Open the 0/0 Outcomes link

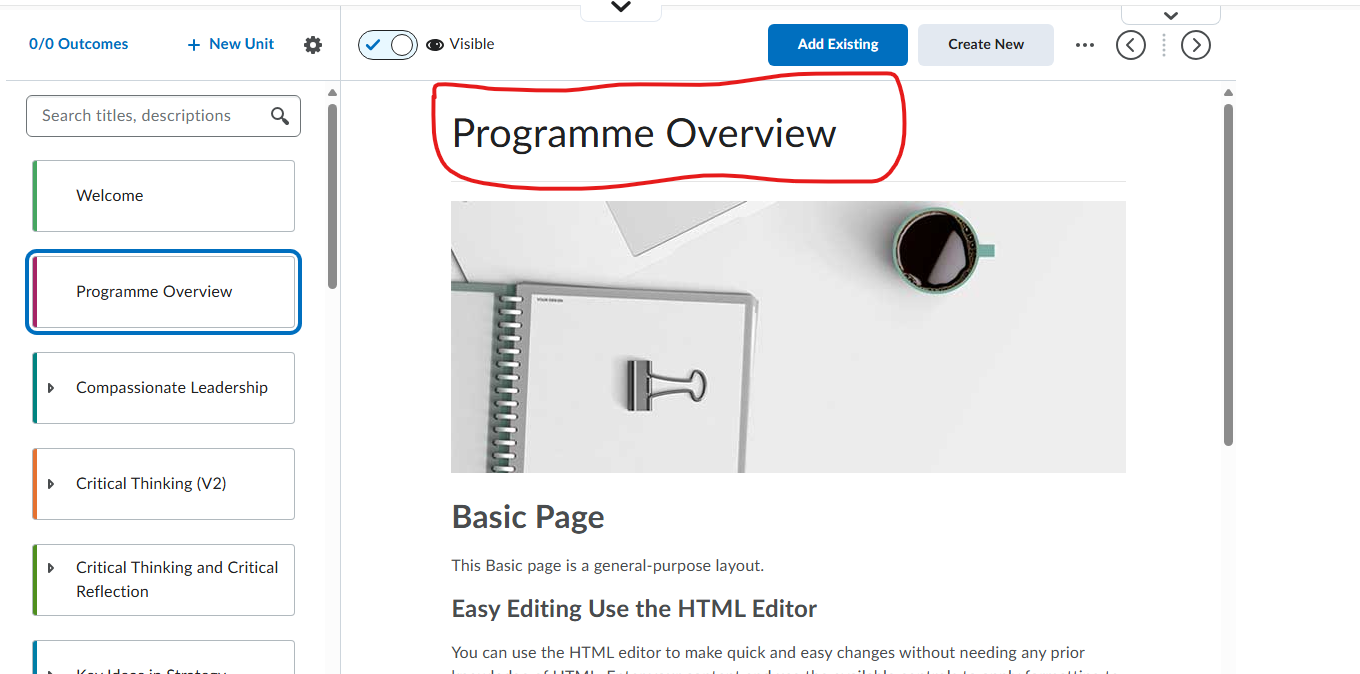79,44
